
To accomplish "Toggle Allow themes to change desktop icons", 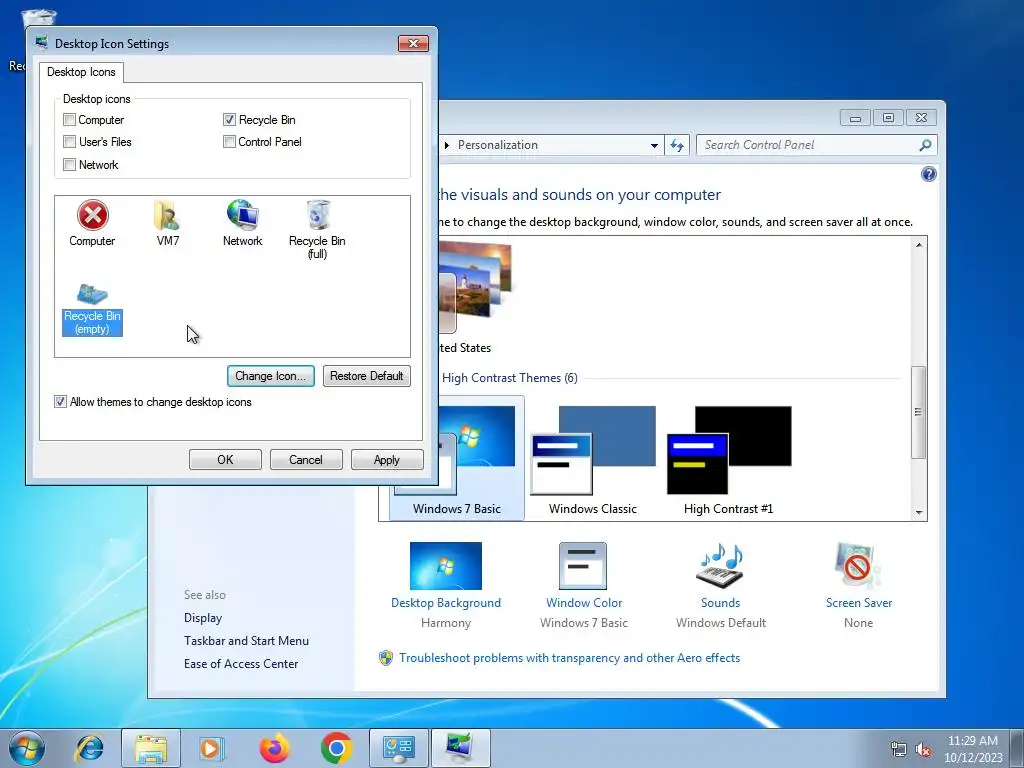I will coord(60,402).
